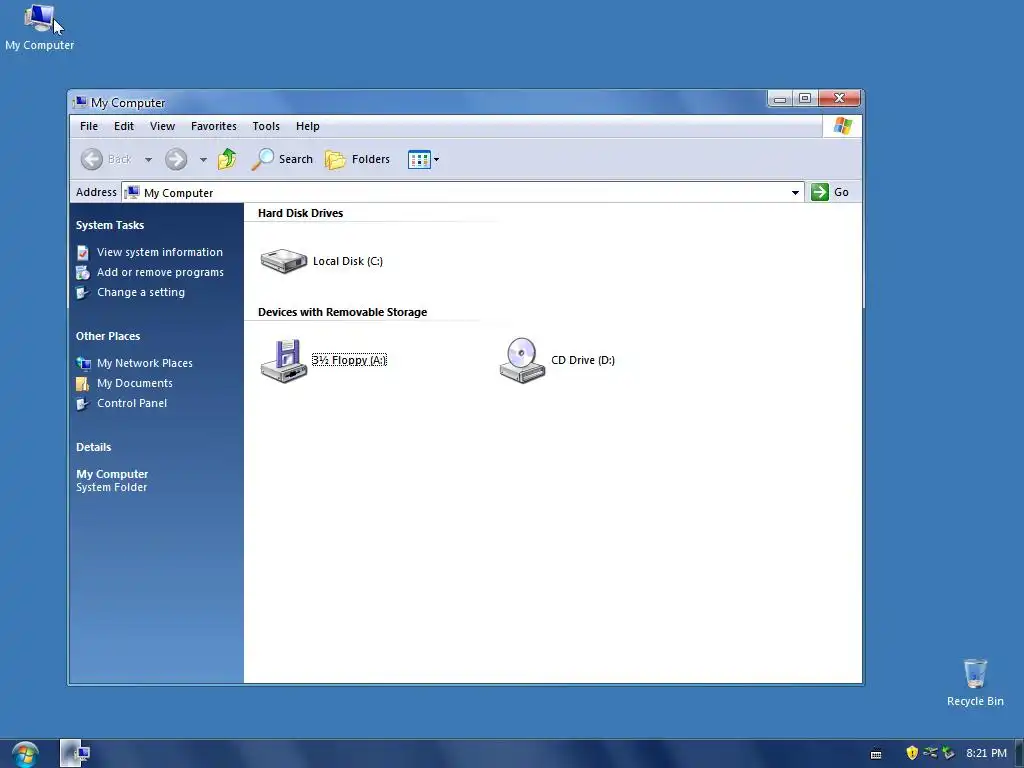Click the safely remove hardware tray icon

pos(948,753)
